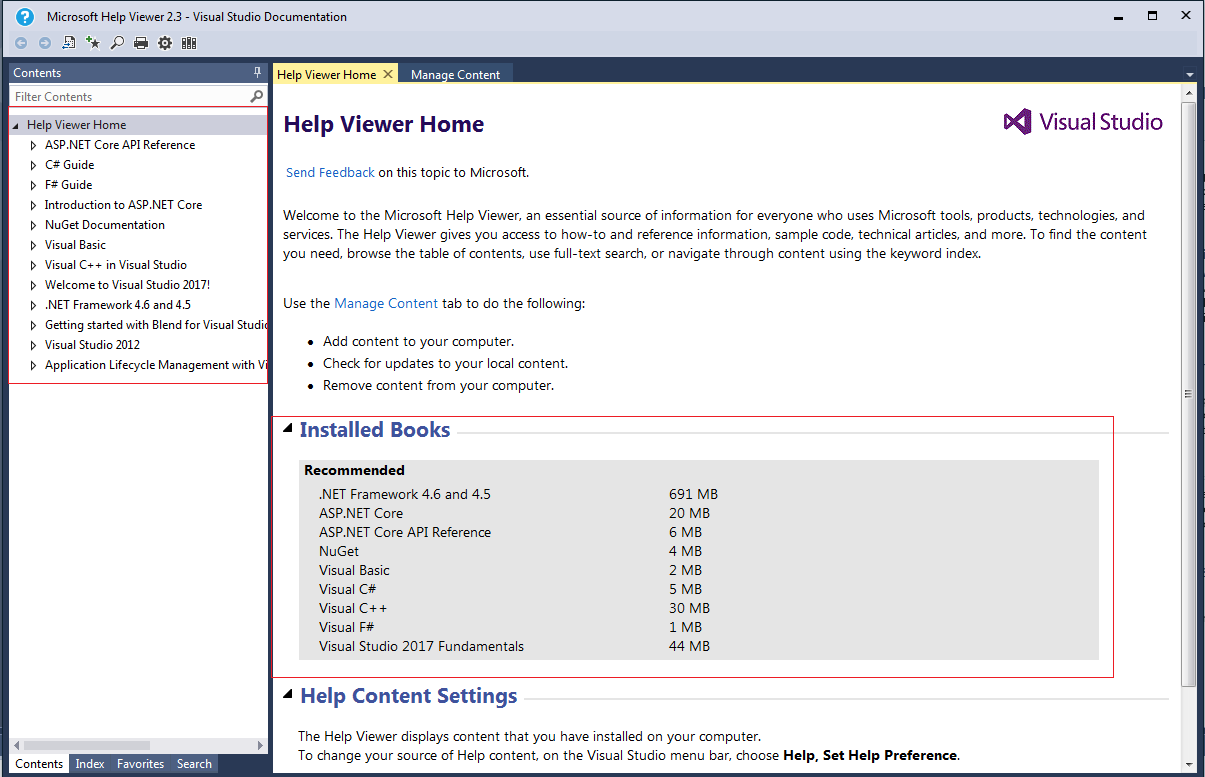Click the main page vertical scrollbar thumb
This screenshot has width=1205, height=777.
point(1188,394)
